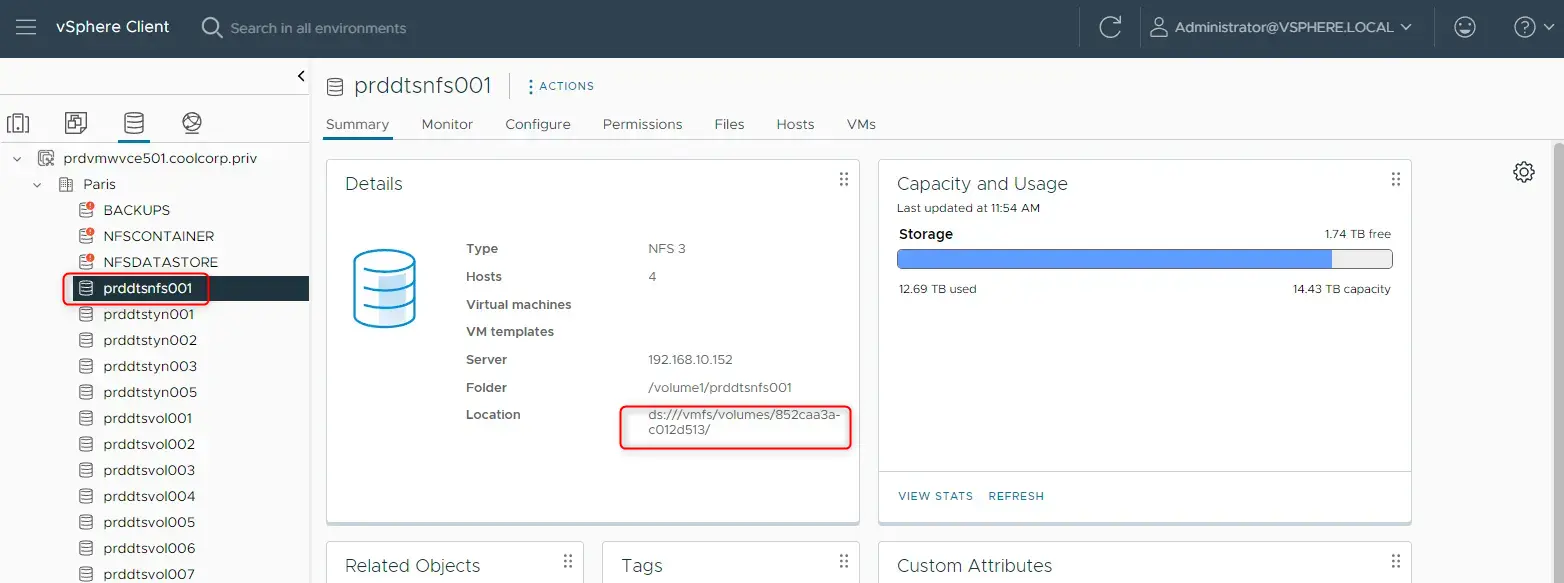Collapse the prdvmwvce501.coolcorp.priv vCenter node

17,158
